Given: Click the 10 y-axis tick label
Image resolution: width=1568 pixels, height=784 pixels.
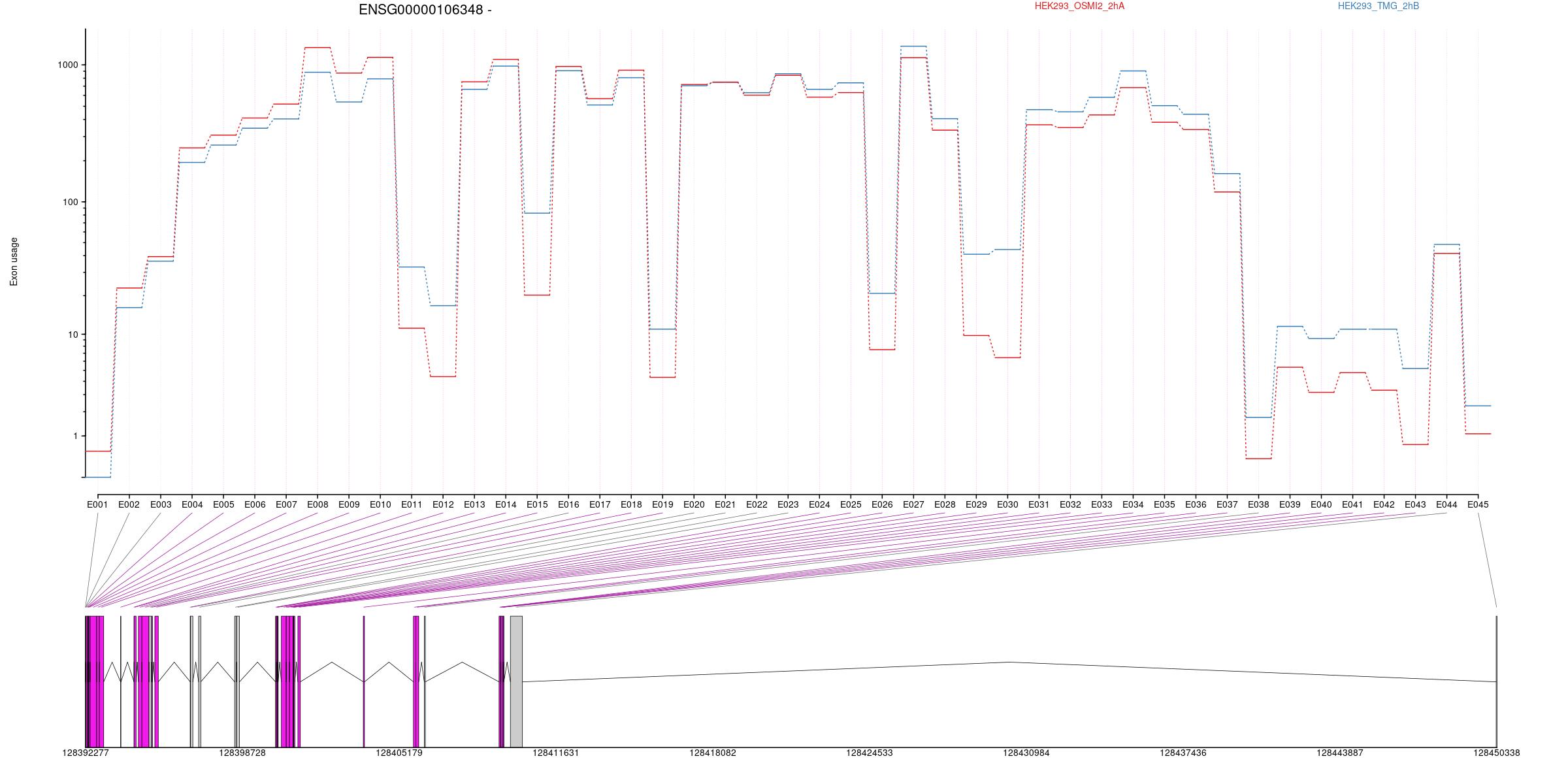Looking at the screenshot, I should 73,335.
